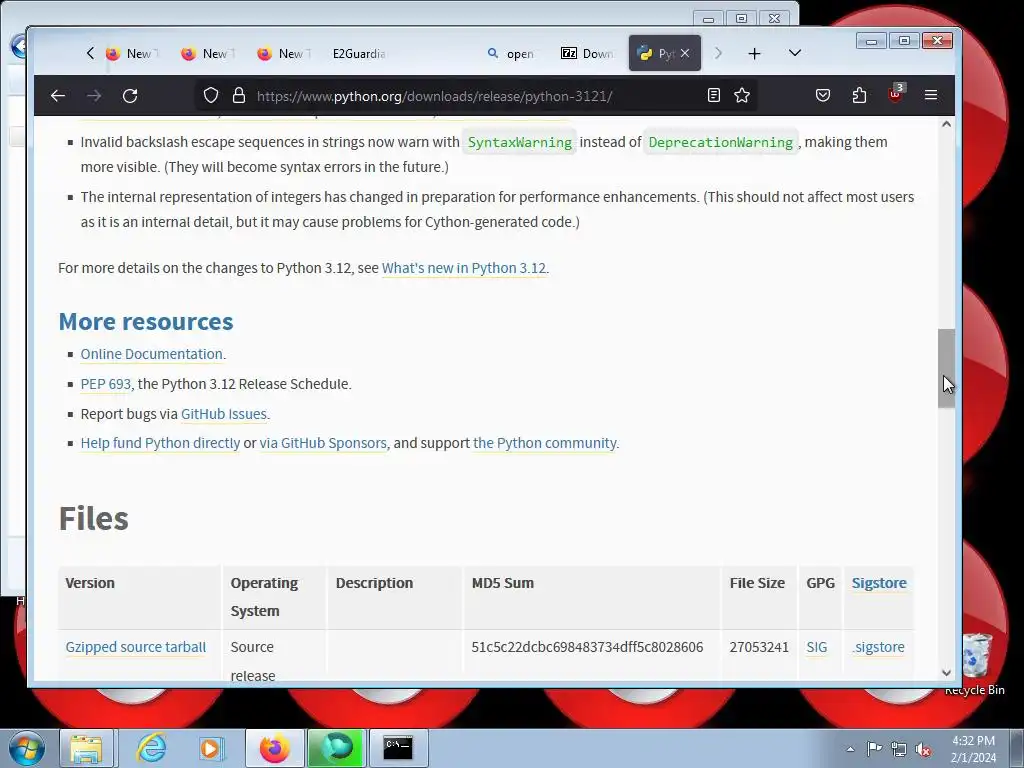Launch Internet Explorer from taskbar

(151, 748)
